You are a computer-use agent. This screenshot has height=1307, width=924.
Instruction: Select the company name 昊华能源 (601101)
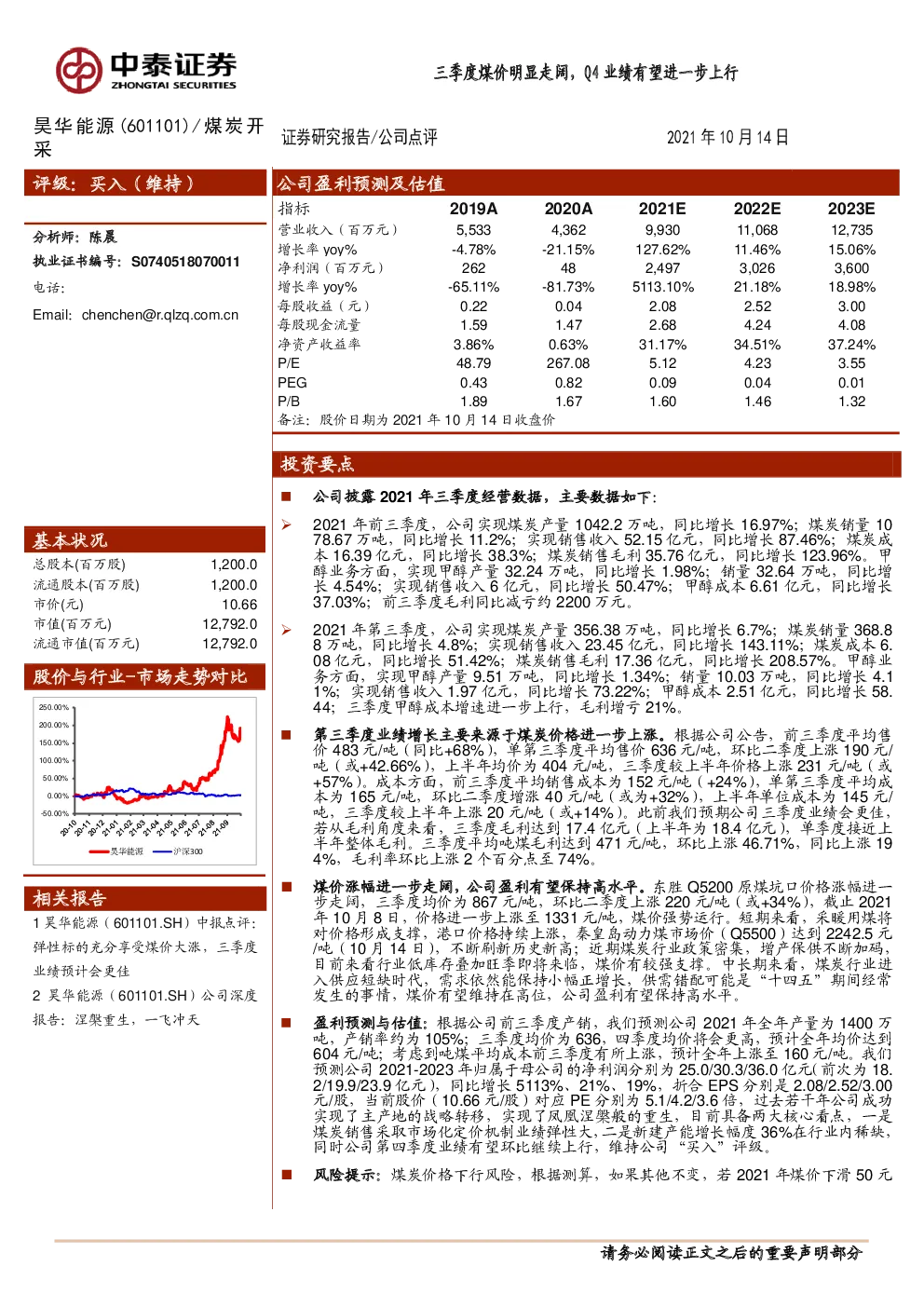click(x=111, y=126)
